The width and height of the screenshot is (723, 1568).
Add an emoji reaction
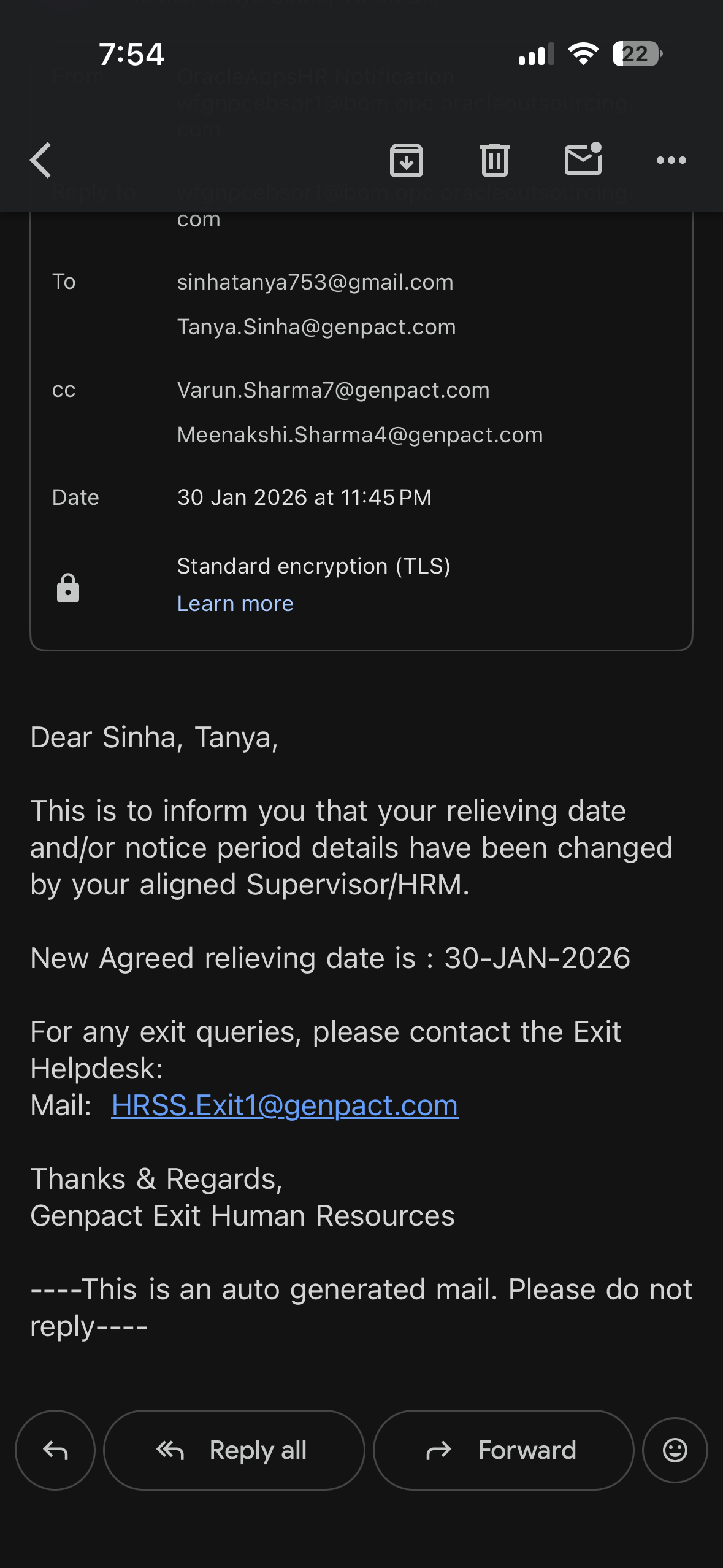(675, 1450)
